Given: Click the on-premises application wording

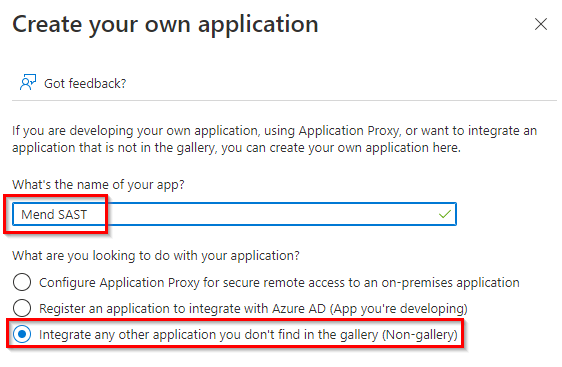Looking at the screenshot, I should point(451,282).
